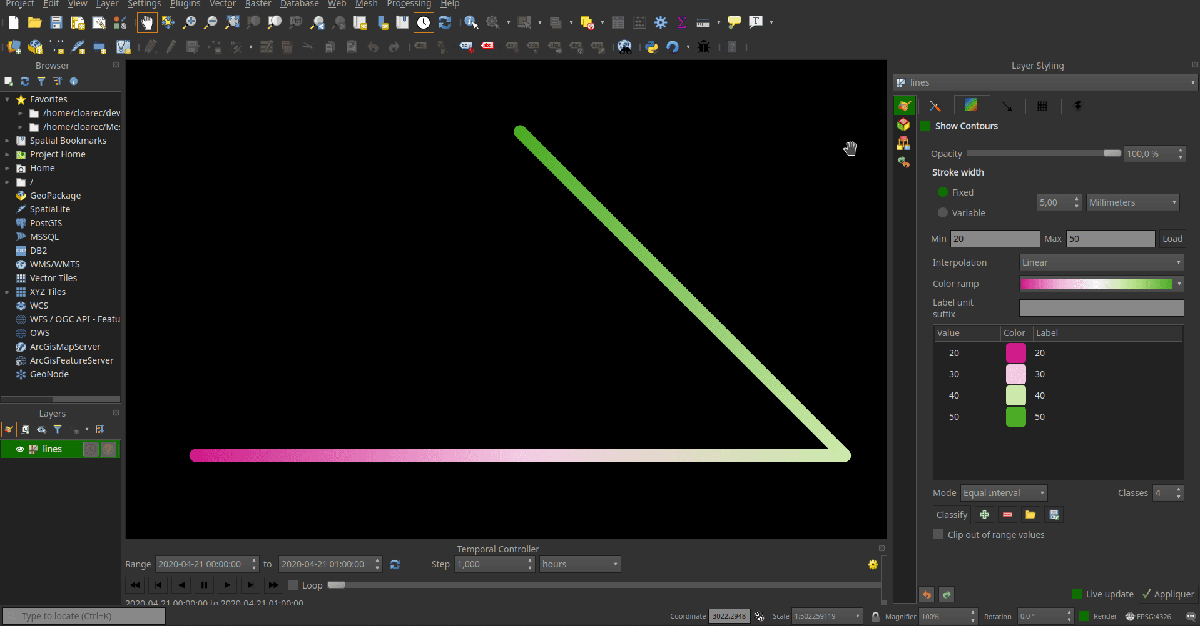Open the Vector menu
This screenshot has height=626, width=1200.
pyautogui.click(x=222, y=4)
